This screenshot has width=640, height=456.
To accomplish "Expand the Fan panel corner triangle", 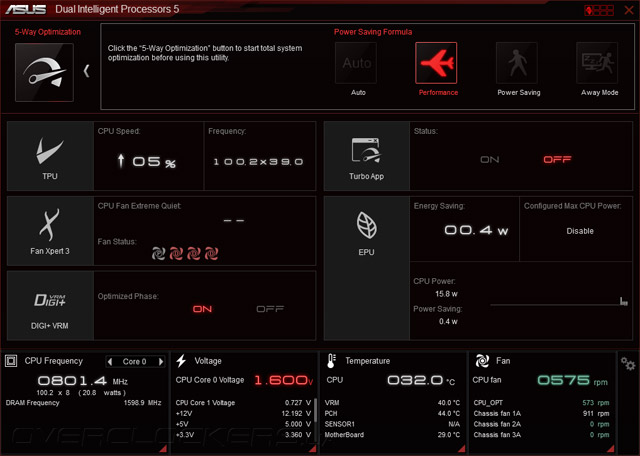I will 611,449.
